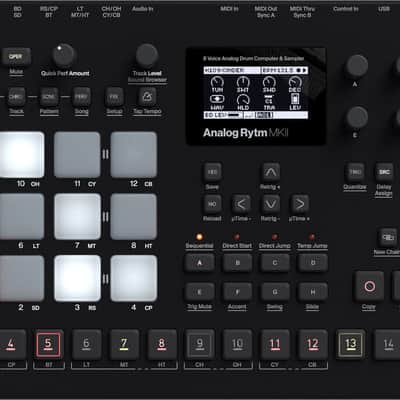Tap the Yes / Save key

pyautogui.click(x=212, y=172)
